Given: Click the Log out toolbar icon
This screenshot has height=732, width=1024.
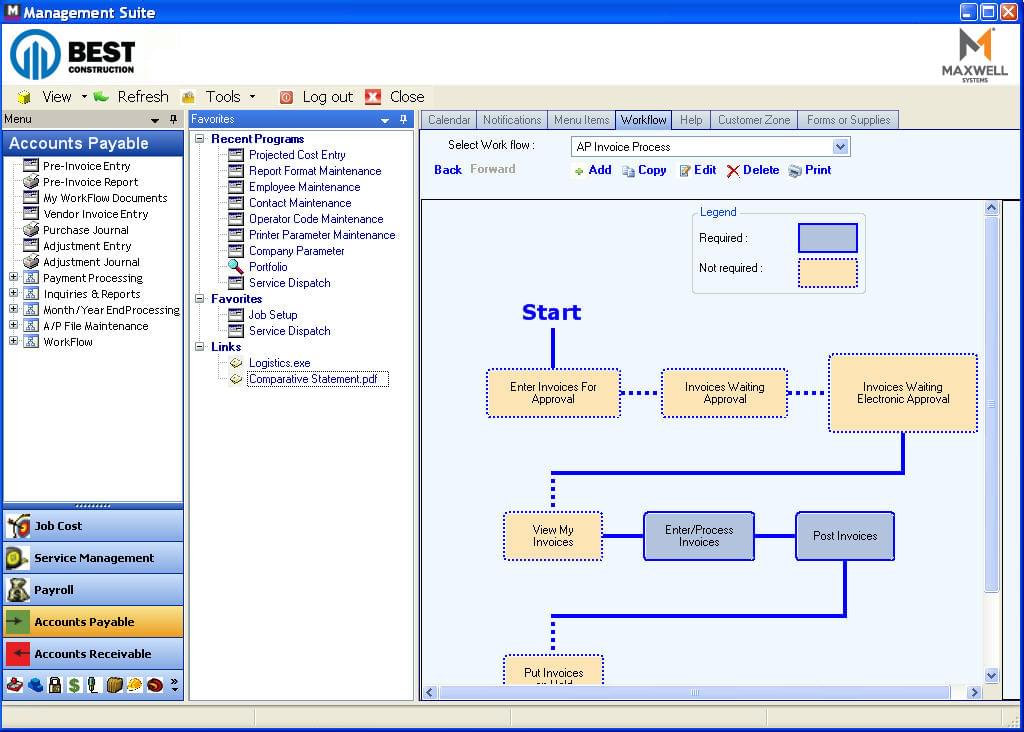Looking at the screenshot, I should (286, 97).
